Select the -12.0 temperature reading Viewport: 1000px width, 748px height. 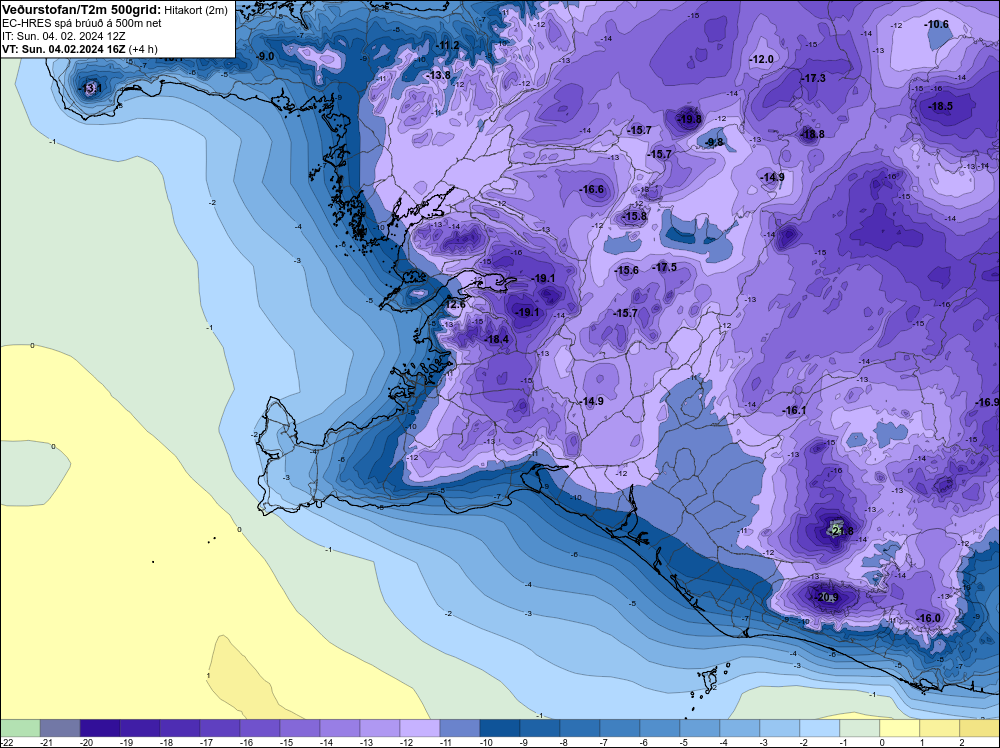coord(761,59)
